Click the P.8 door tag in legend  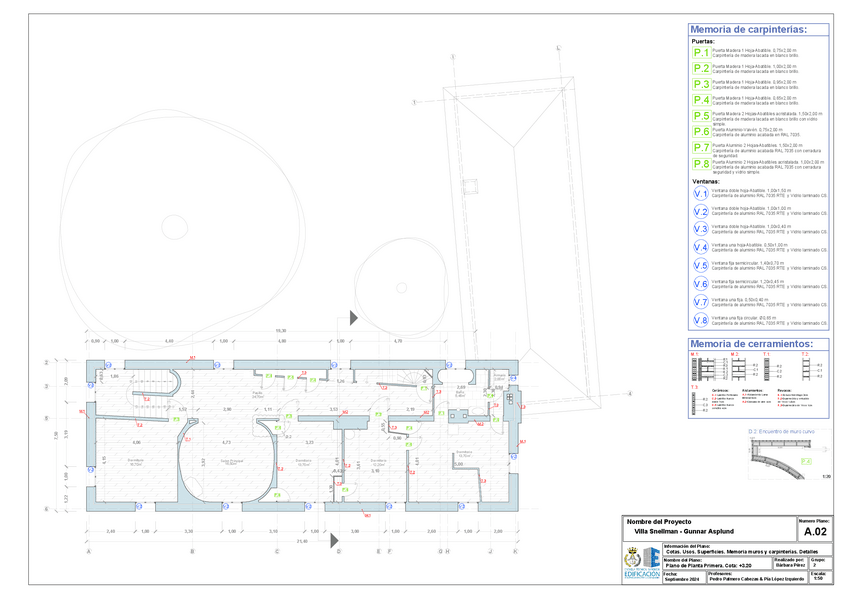click(701, 164)
